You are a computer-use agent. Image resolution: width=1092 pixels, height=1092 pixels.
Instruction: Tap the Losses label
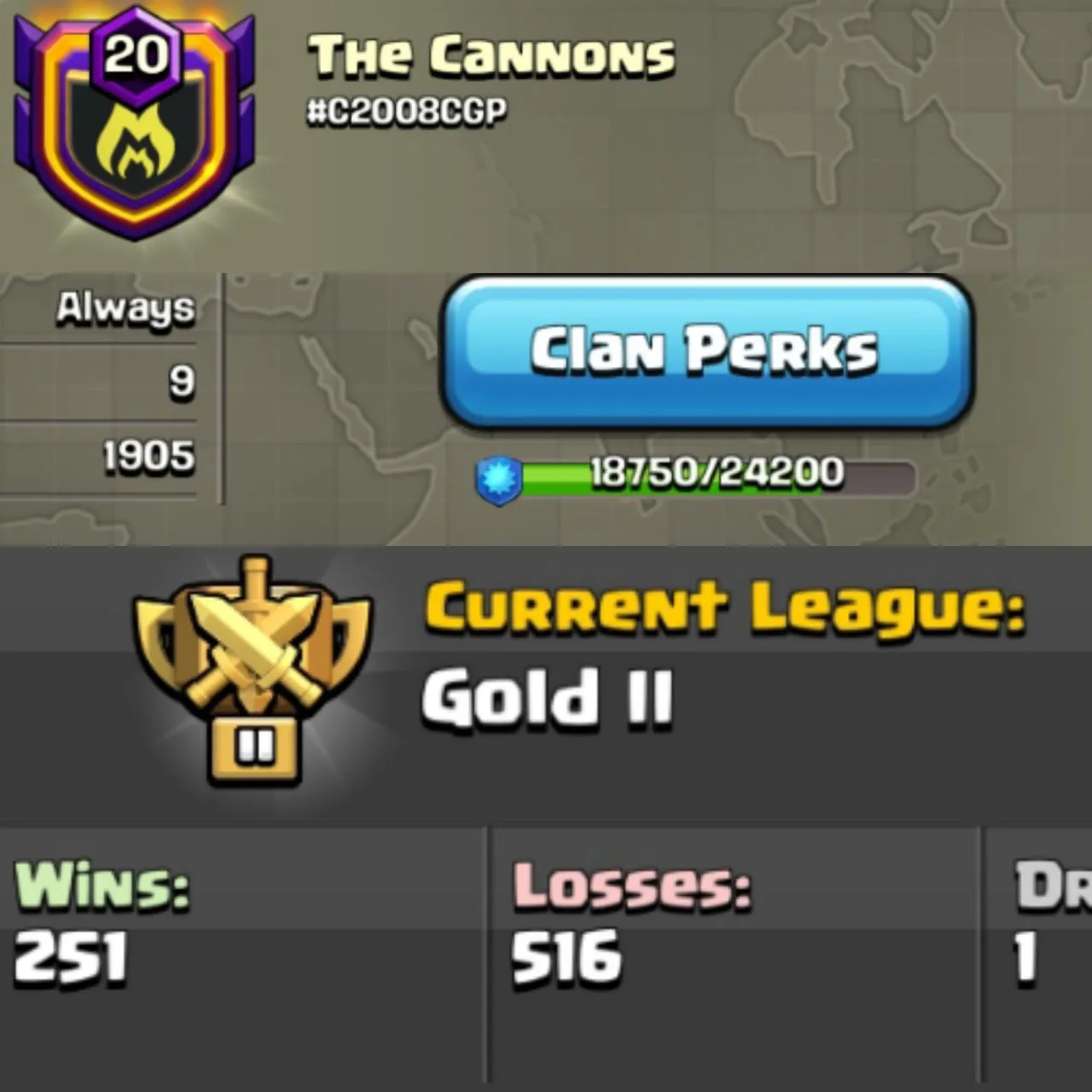tap(632, 887)
